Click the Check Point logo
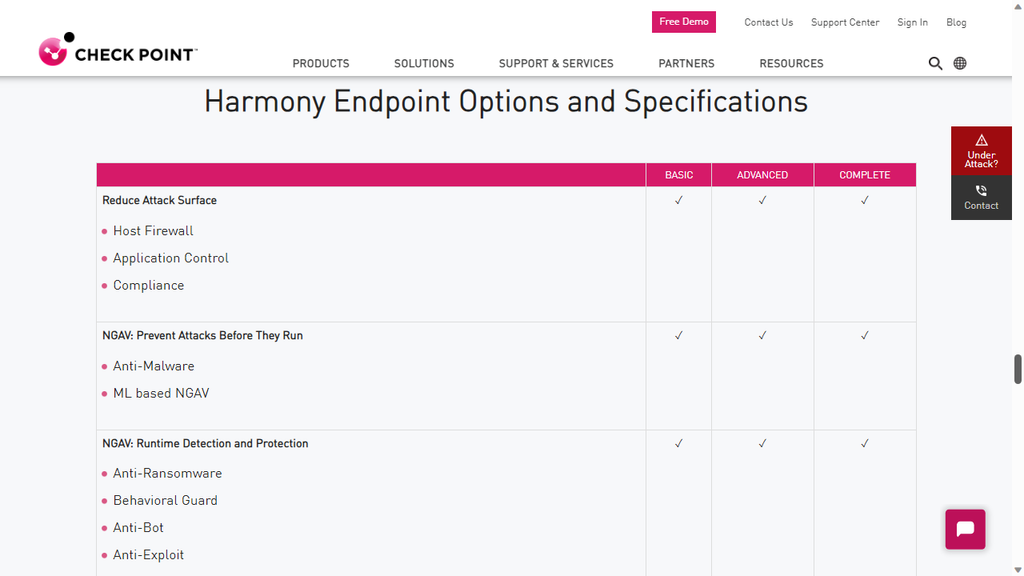The image size is (1024, 576). 116,50
